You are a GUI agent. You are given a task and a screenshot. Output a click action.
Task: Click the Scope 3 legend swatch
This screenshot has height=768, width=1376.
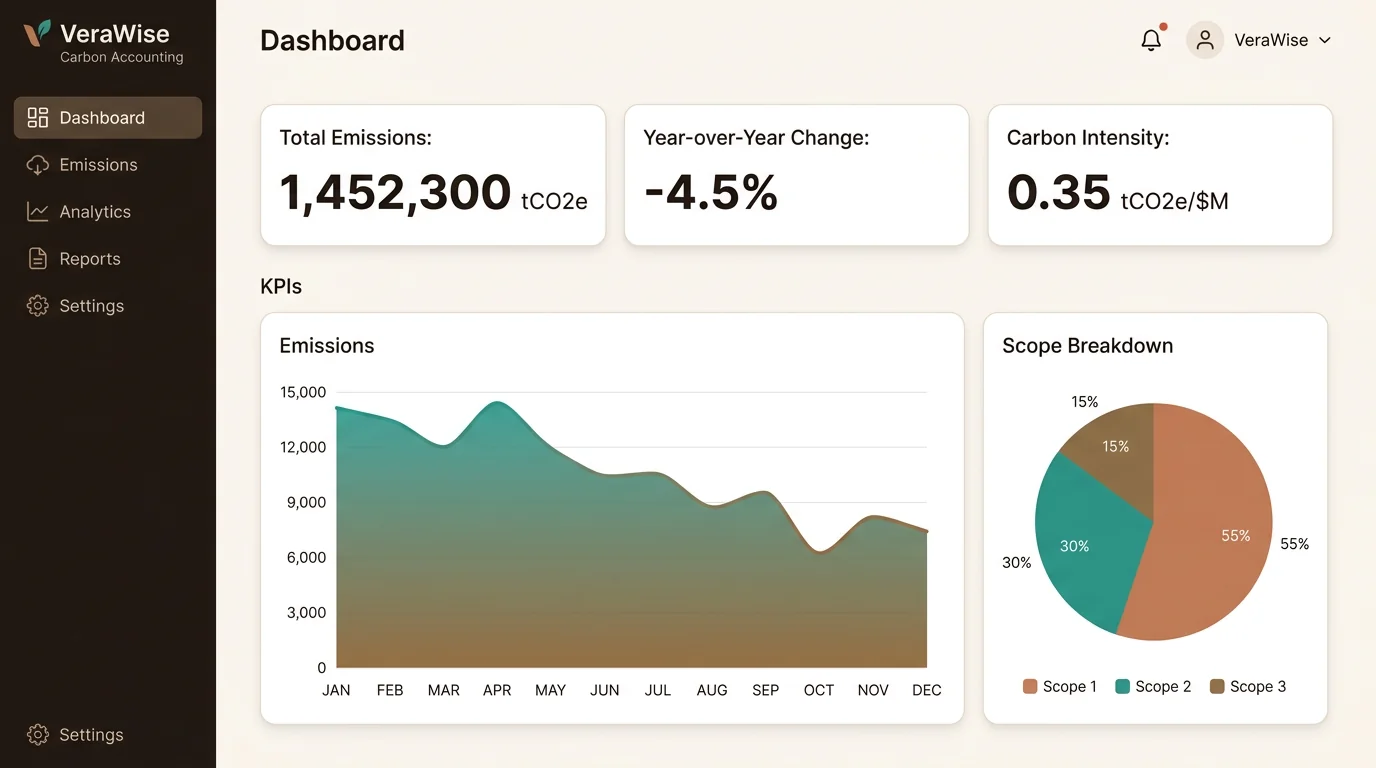click(1217, 687)
